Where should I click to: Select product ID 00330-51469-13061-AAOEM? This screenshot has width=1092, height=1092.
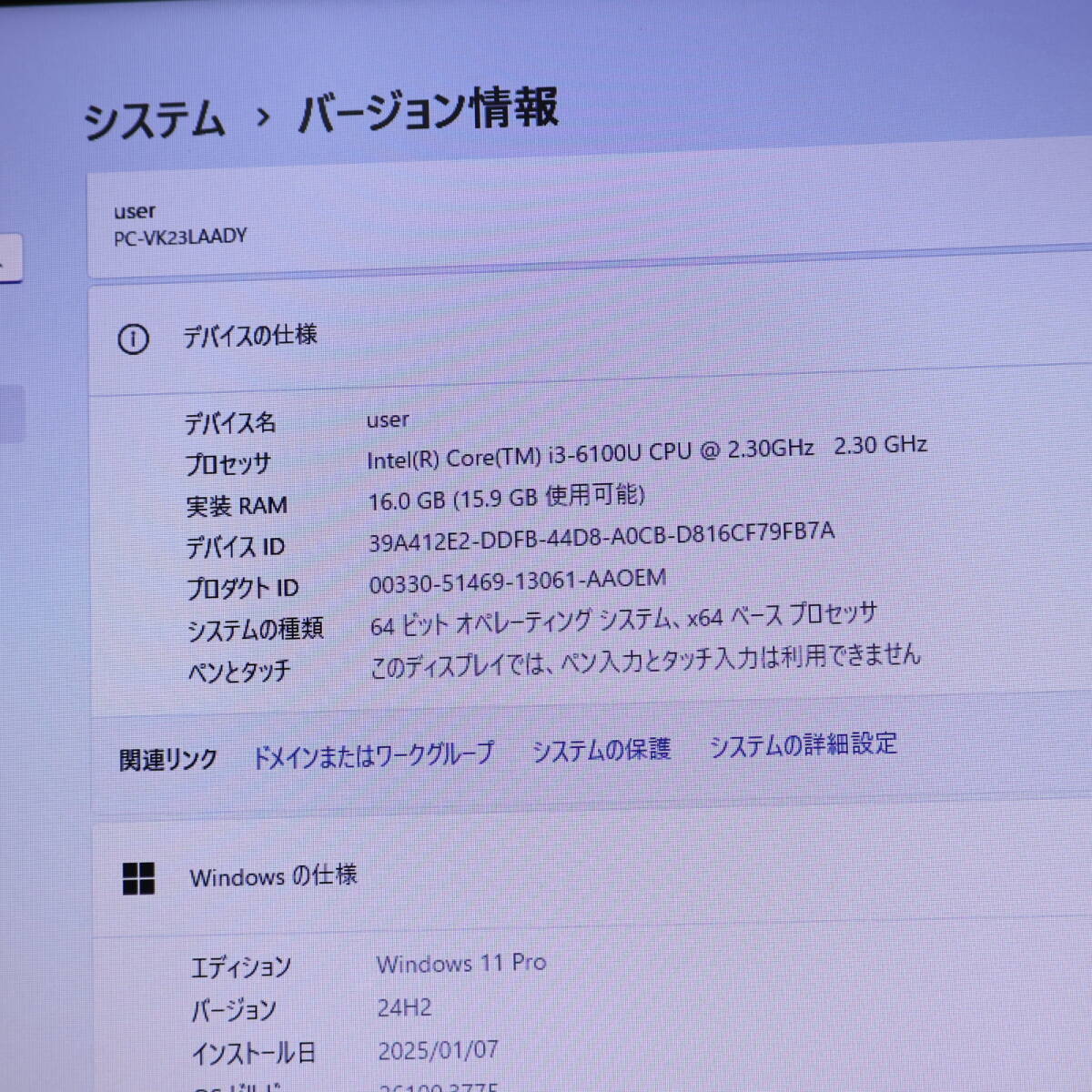tap(518, 581)
